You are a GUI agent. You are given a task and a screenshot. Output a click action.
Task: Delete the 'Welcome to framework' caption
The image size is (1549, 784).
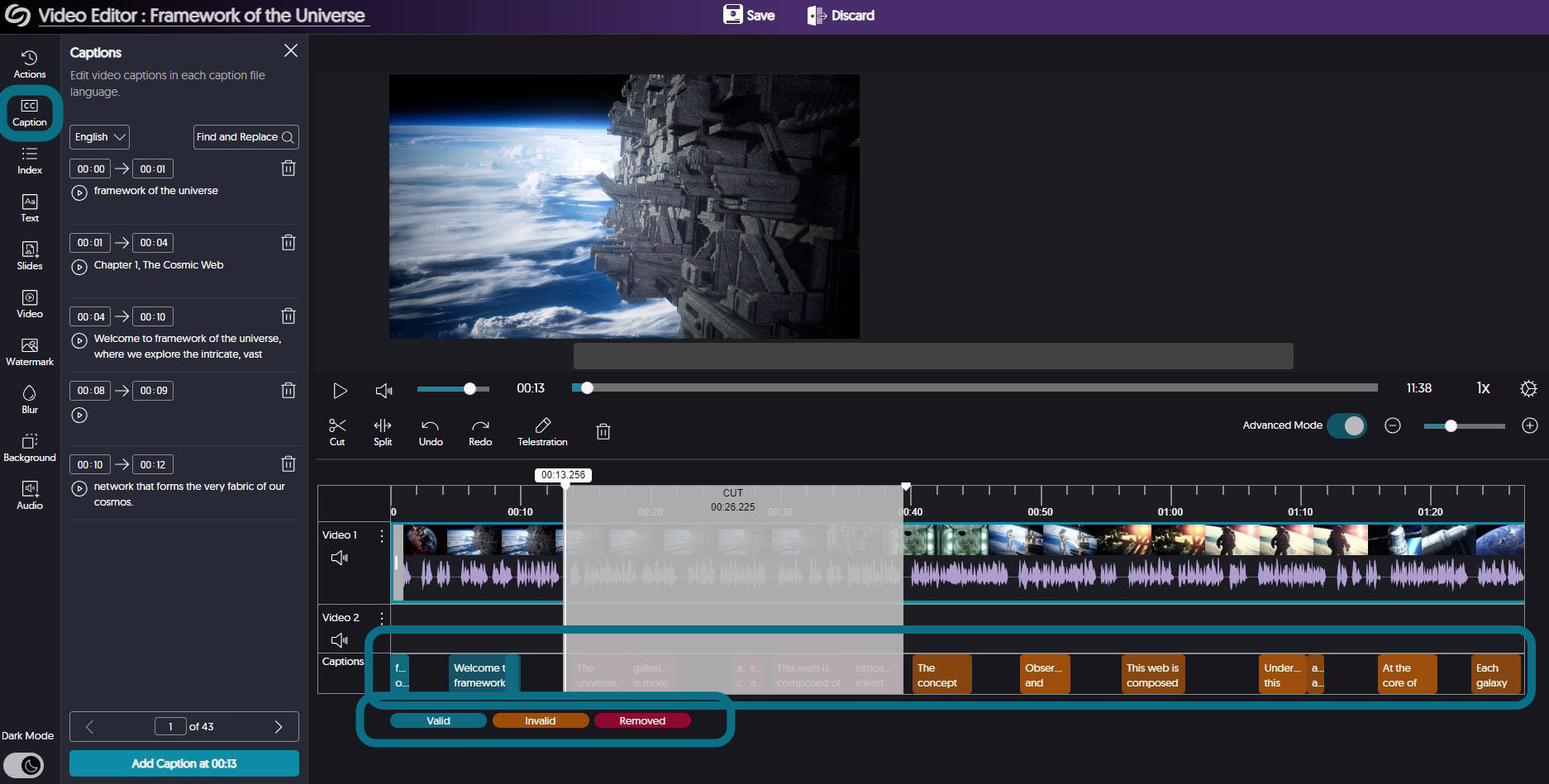point(288,316)
